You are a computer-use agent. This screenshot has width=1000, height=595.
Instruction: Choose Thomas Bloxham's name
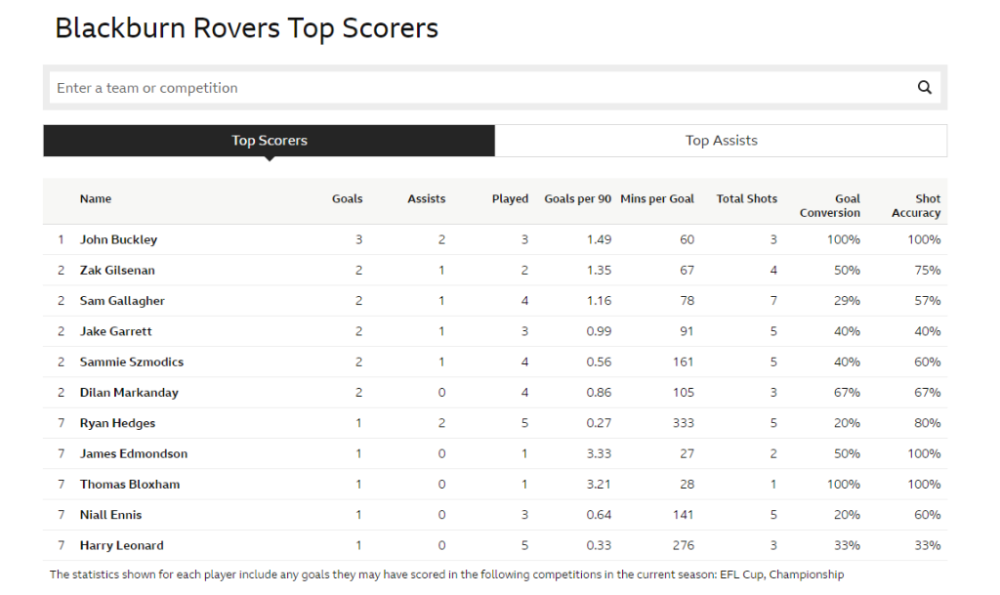pos(129,484)
